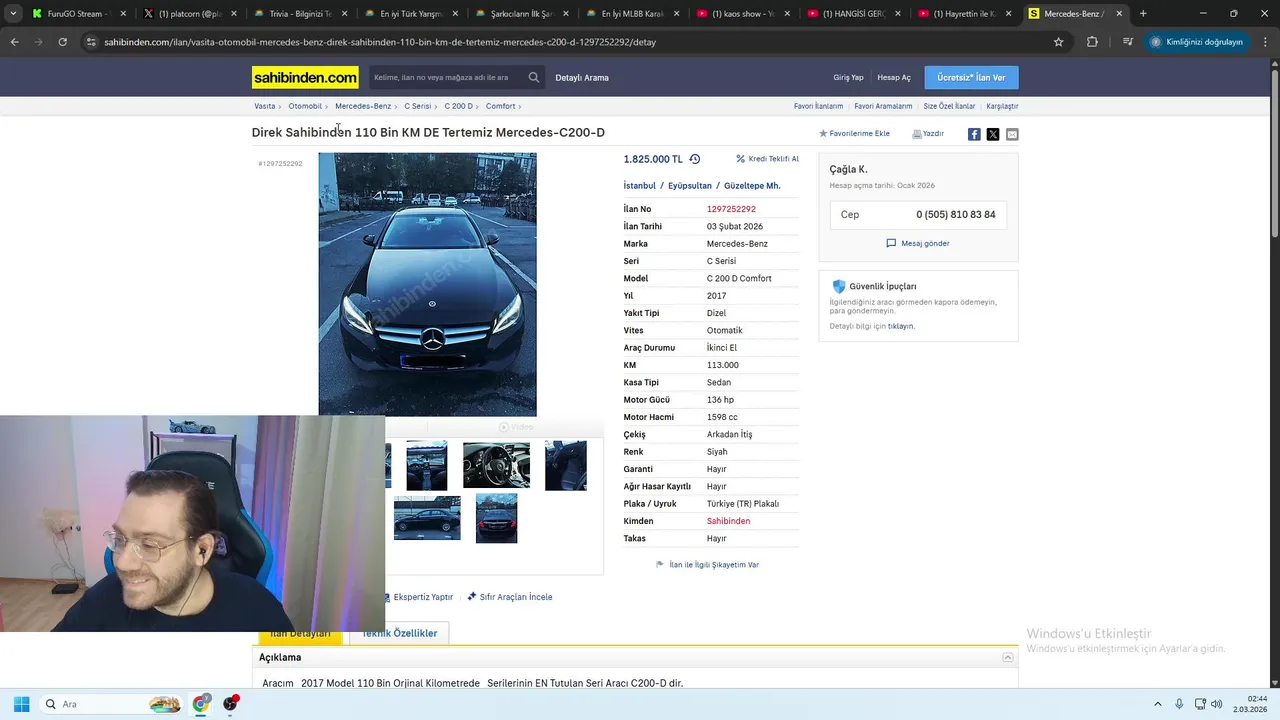Click the sahibinden.com logo
Image resolution: width=1280 pixels, height=720 pixels.
(305, 77)
